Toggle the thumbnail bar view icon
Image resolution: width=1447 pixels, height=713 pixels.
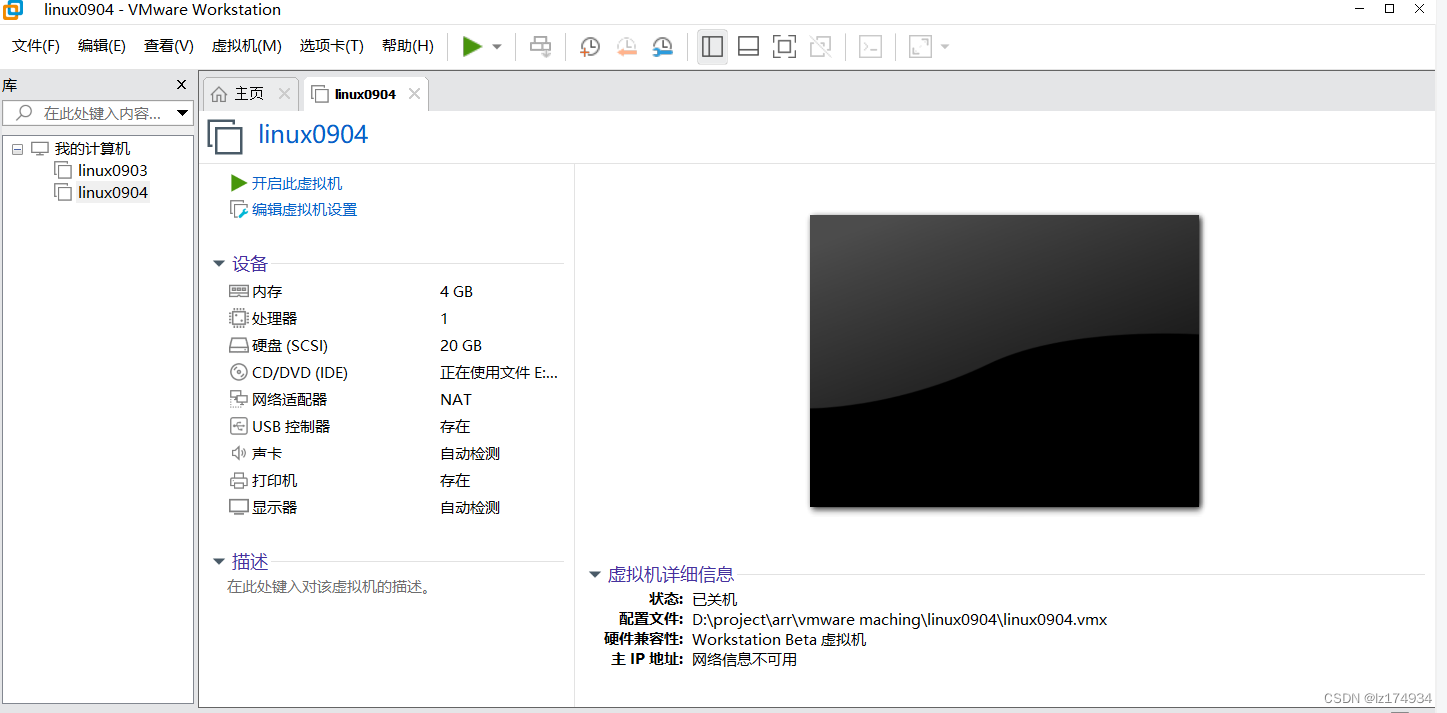tap(748, 46)
